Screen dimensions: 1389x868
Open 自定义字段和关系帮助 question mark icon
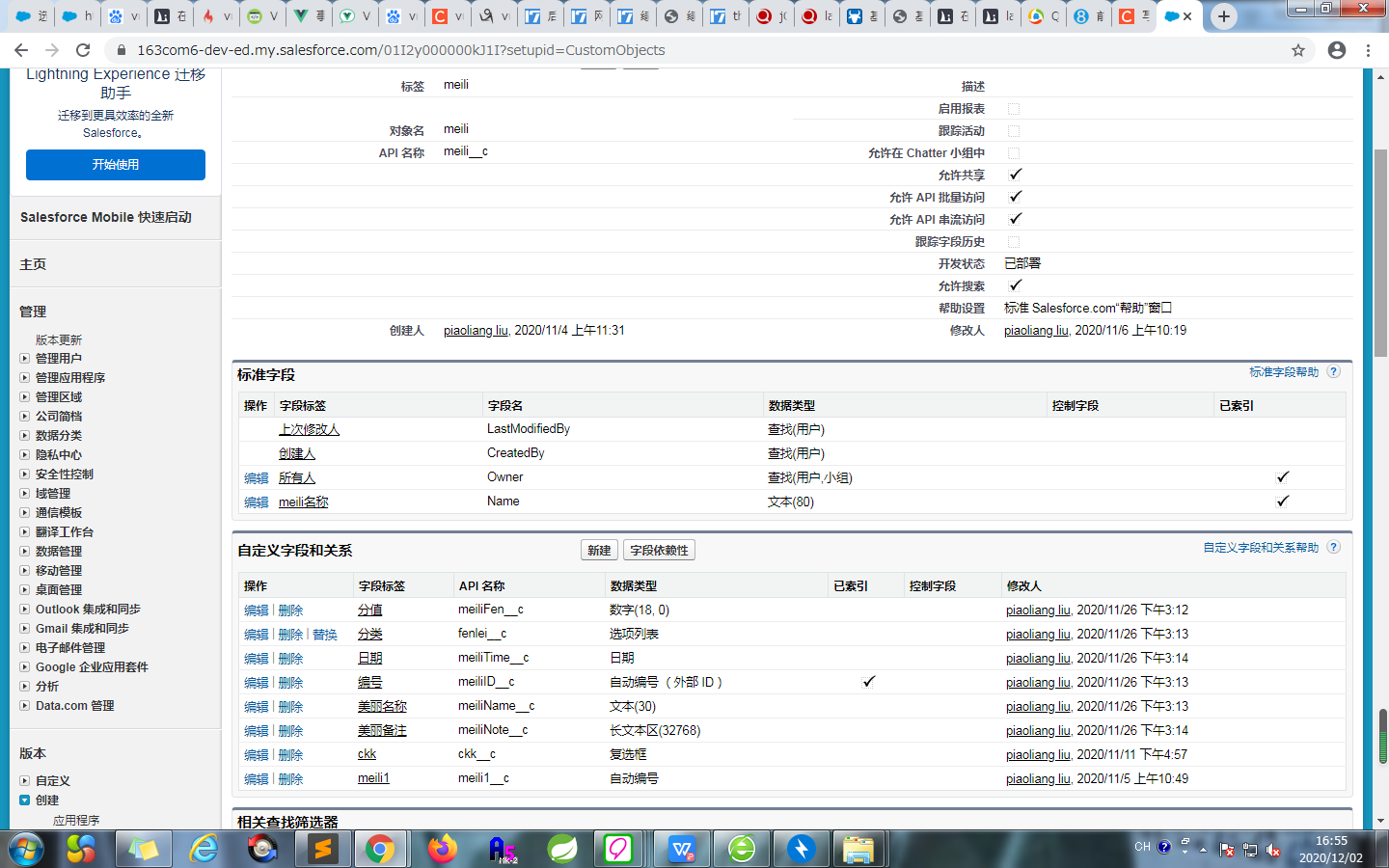(1333, 547)
